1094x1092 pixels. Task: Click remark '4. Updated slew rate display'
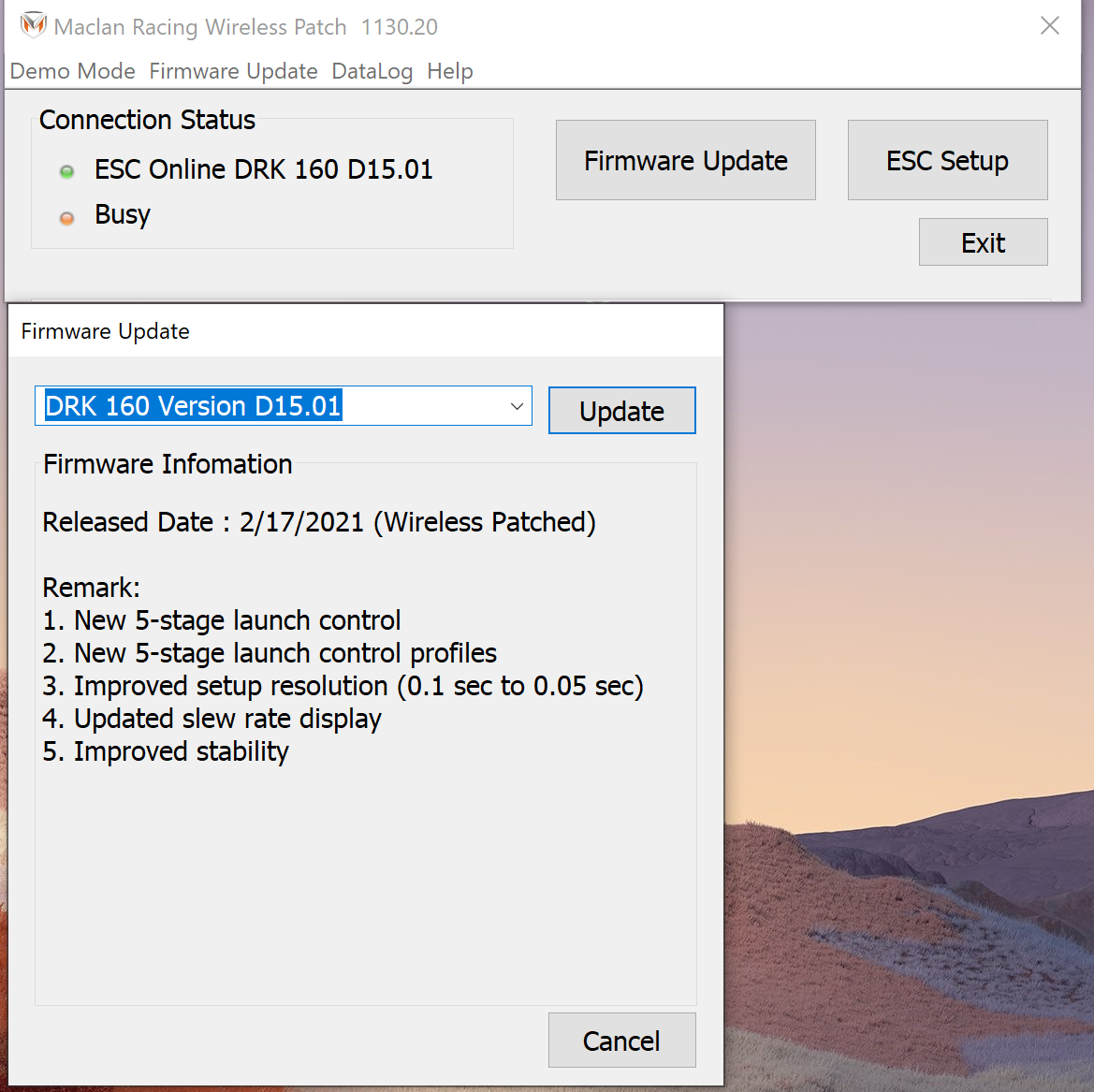coord(212,719)
